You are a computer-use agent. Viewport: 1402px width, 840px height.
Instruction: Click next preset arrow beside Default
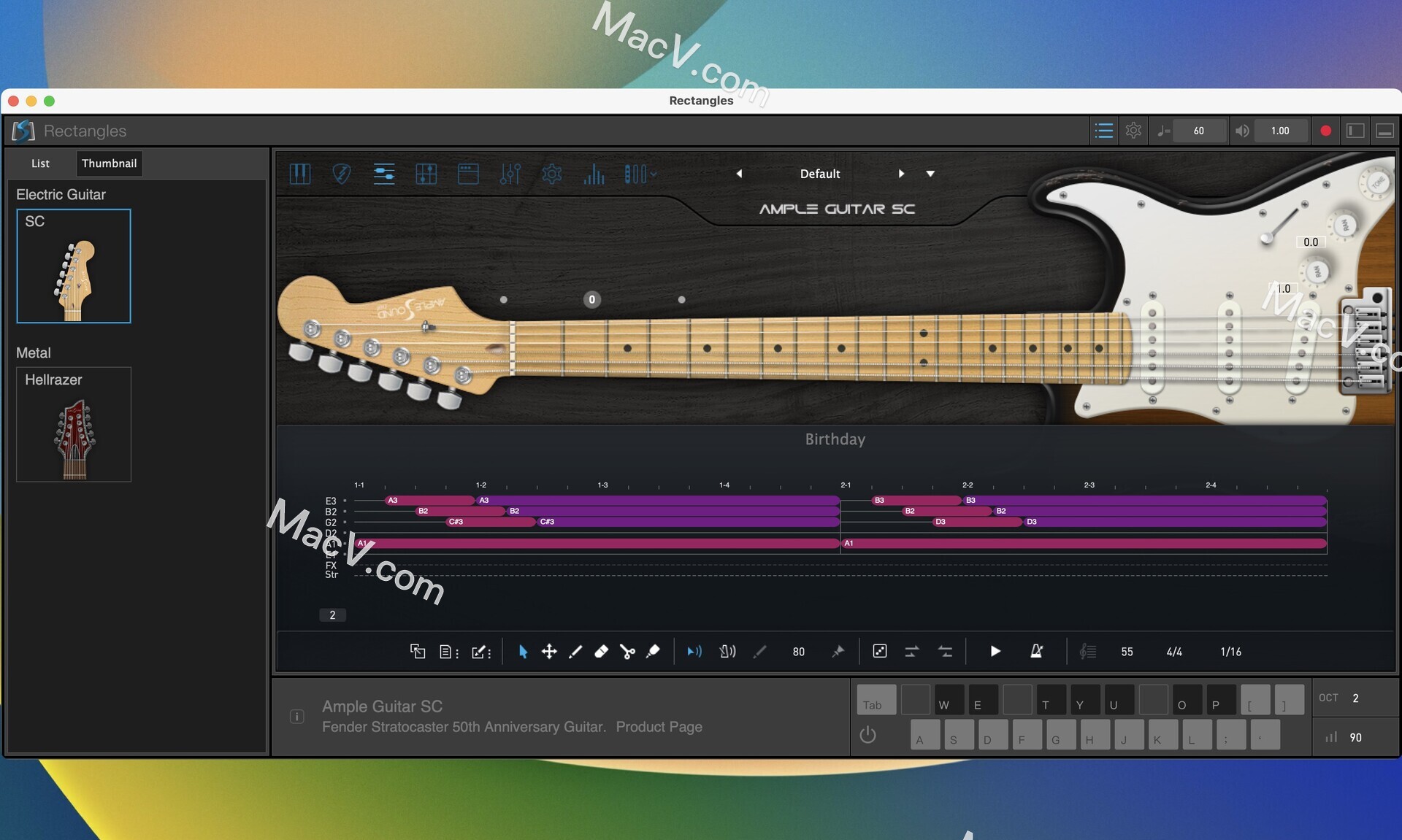click(x=902, y=174)
